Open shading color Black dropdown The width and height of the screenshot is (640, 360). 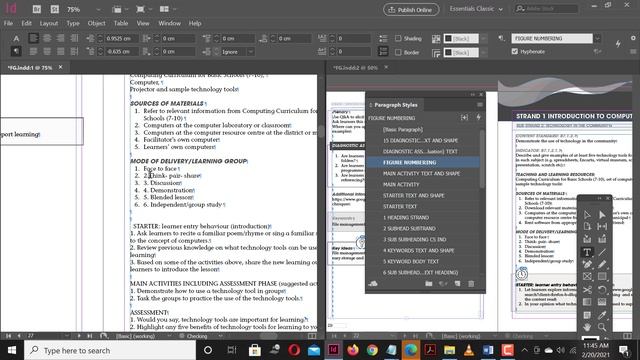484,38
